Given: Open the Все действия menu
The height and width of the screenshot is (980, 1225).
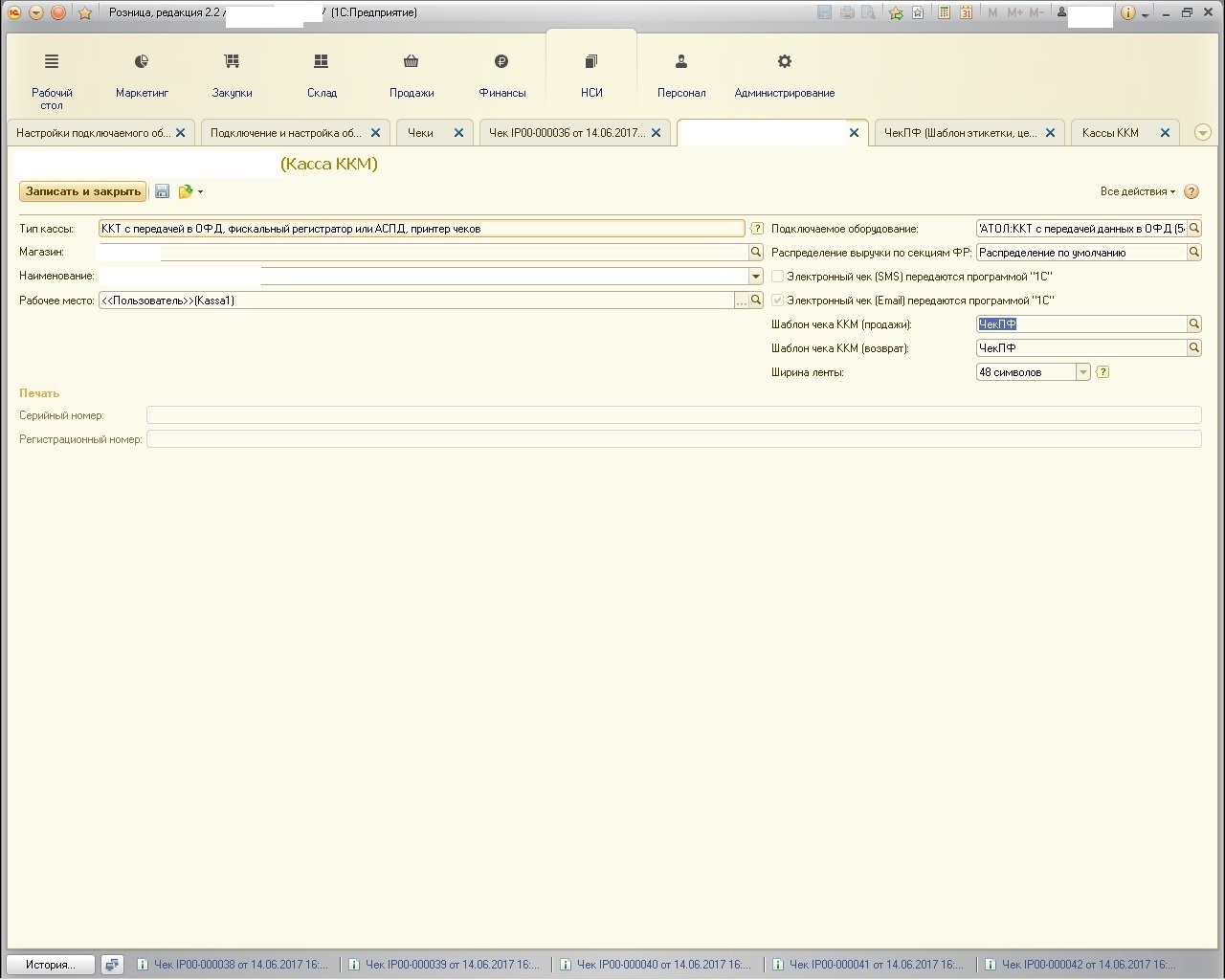Looking at the screenshot, I should pyautogui.click(x=1137, y=191).
